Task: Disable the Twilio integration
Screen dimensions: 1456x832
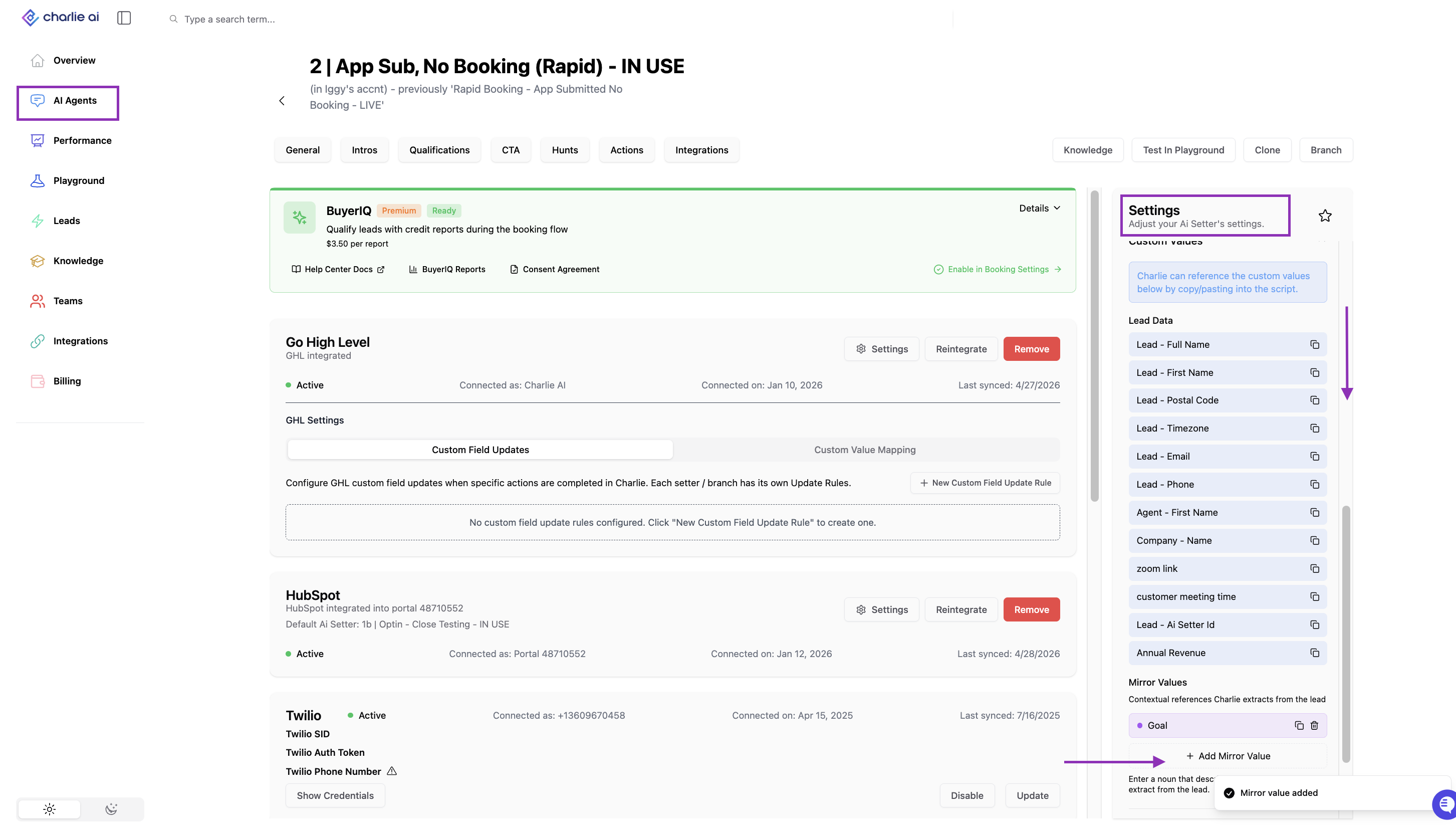Action: click(966, 795)
